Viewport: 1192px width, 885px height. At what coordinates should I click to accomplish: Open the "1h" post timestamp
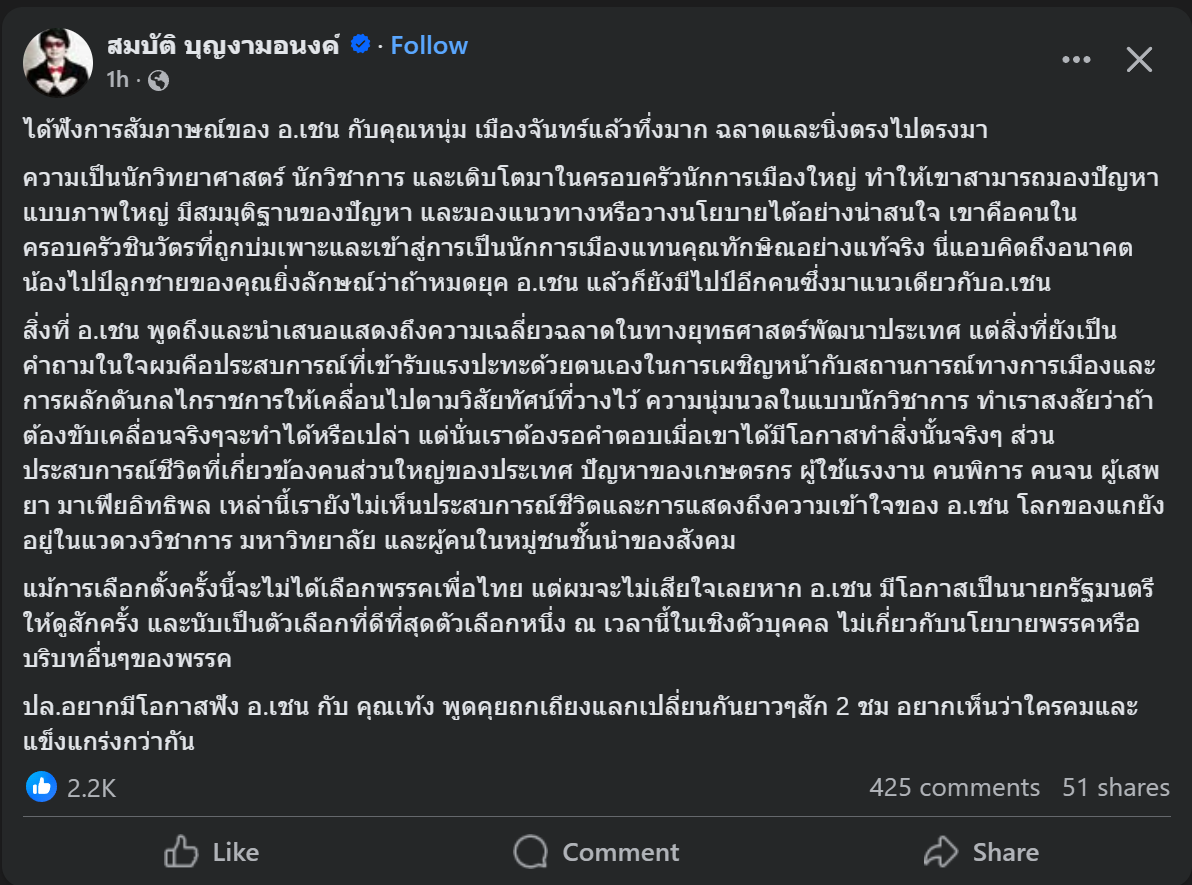coord(117,80)
